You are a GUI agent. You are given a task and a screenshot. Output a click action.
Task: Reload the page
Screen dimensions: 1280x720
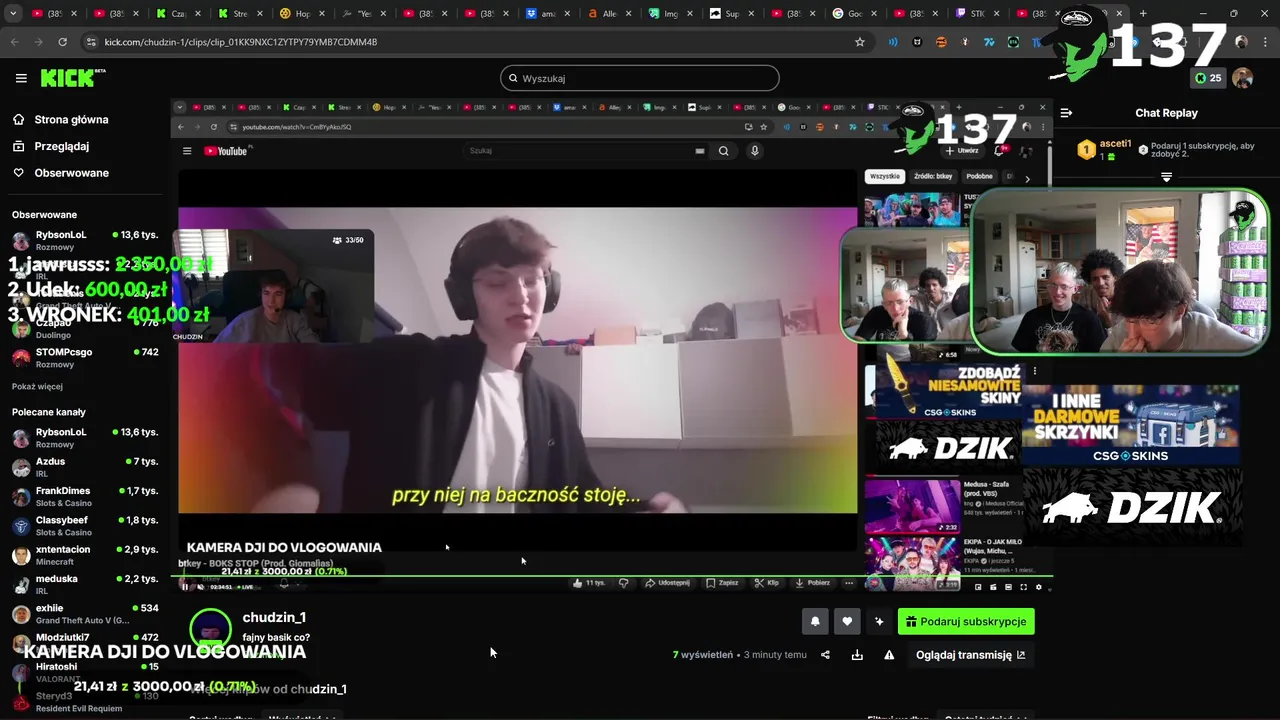point(62,42)
